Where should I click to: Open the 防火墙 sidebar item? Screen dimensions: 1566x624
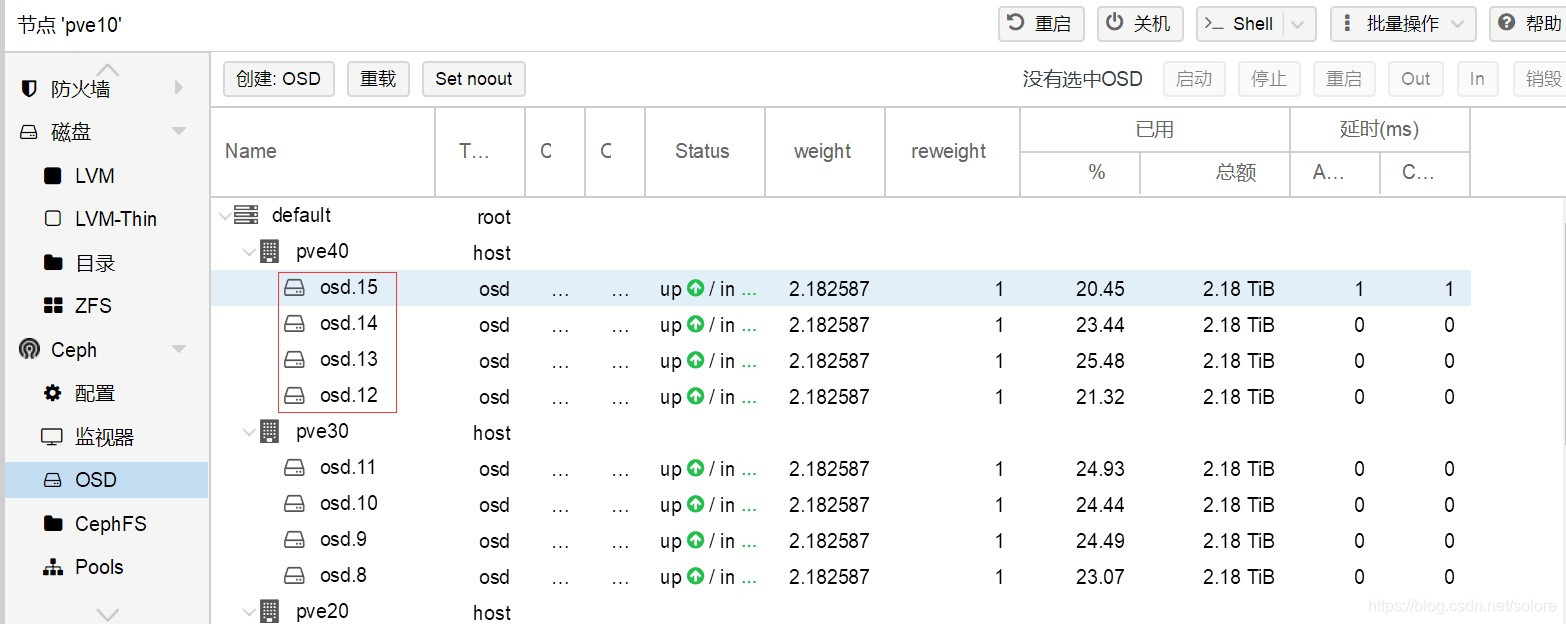(x=105, y=88)
